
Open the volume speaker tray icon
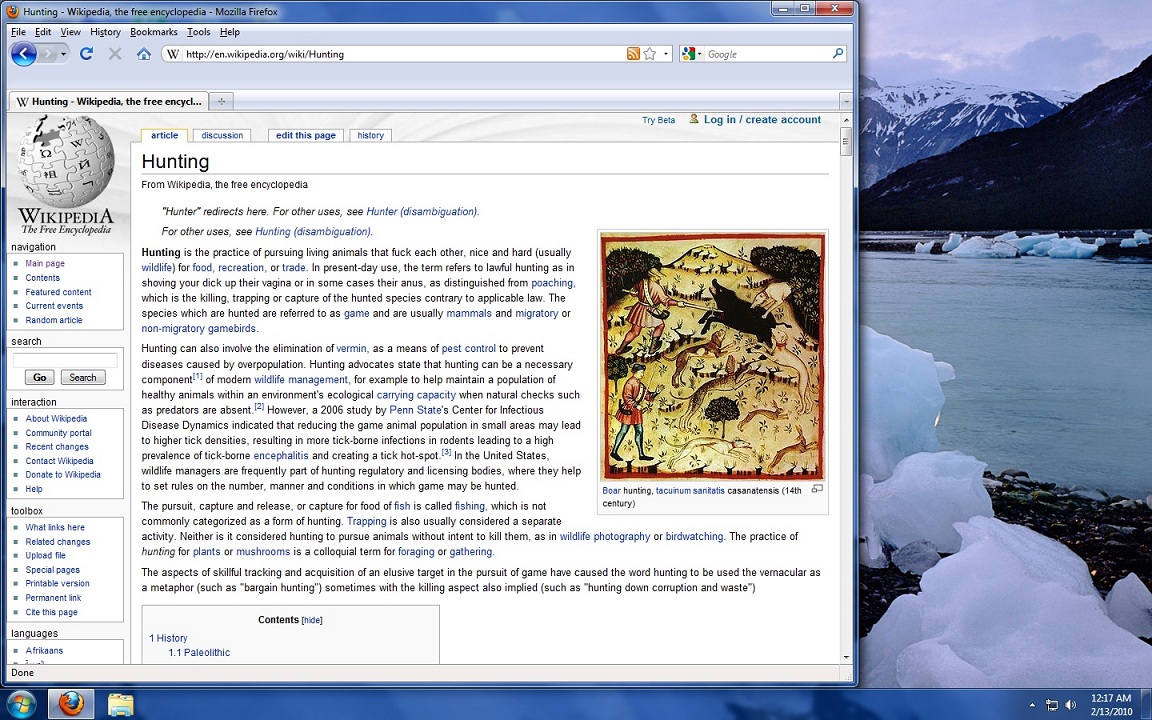(1070, 705)
